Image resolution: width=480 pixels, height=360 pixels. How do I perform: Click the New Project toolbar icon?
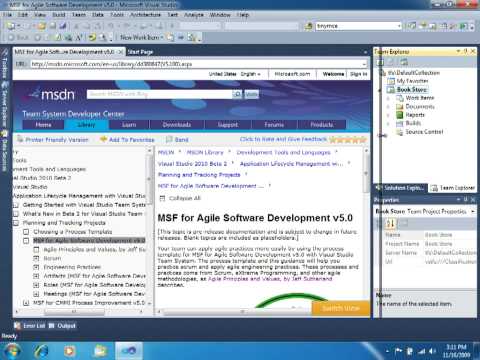11,26
